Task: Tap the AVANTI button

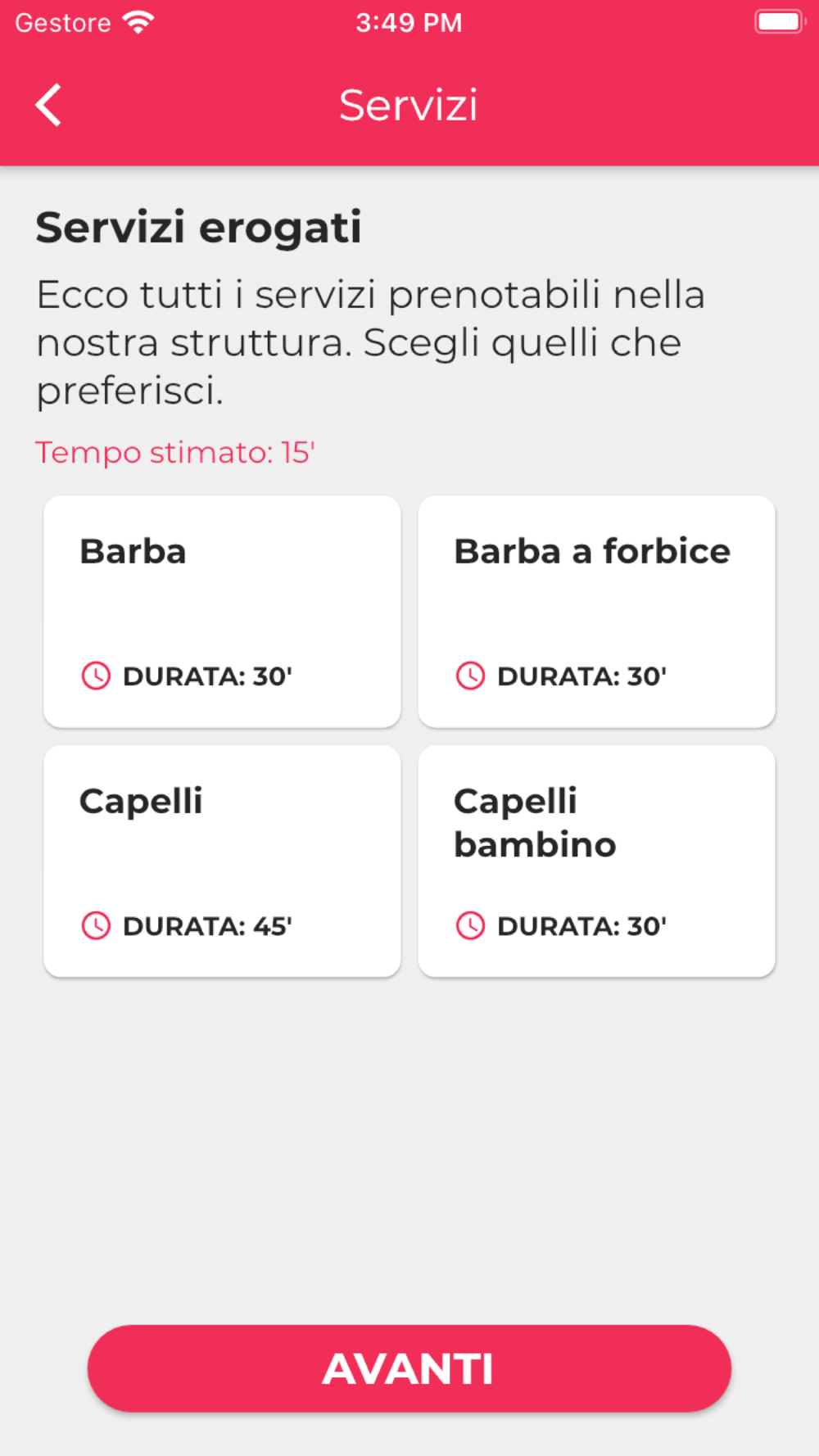Action: coord(409,1368)
